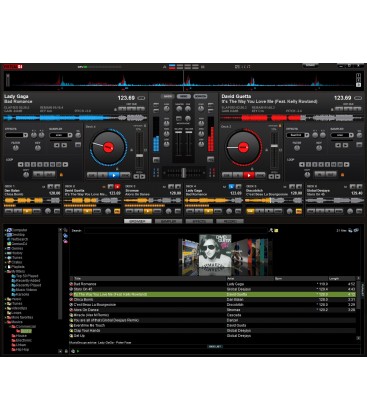Image resolution: width=367 pixels, height=420 pixels.
Task: Toggle the red assign button on mini deck 2
Action: pyautogui.click(x=117, y=187)
